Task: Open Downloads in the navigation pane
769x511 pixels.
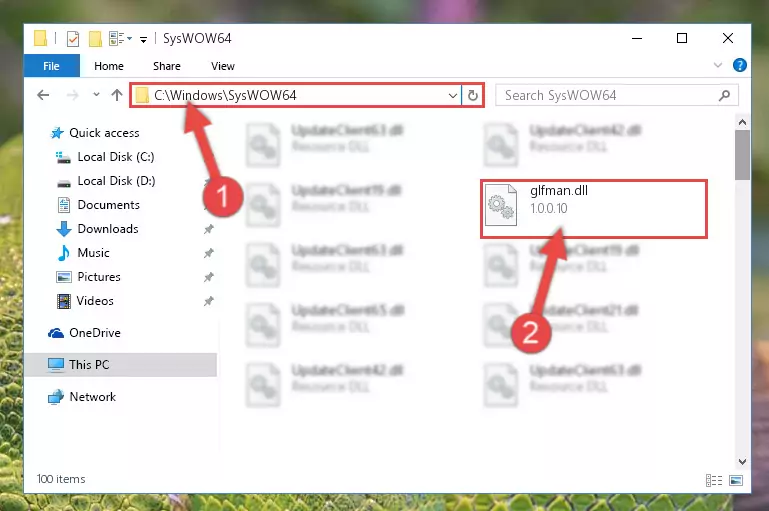Action: pyautogui.click(x=108, y=229)
